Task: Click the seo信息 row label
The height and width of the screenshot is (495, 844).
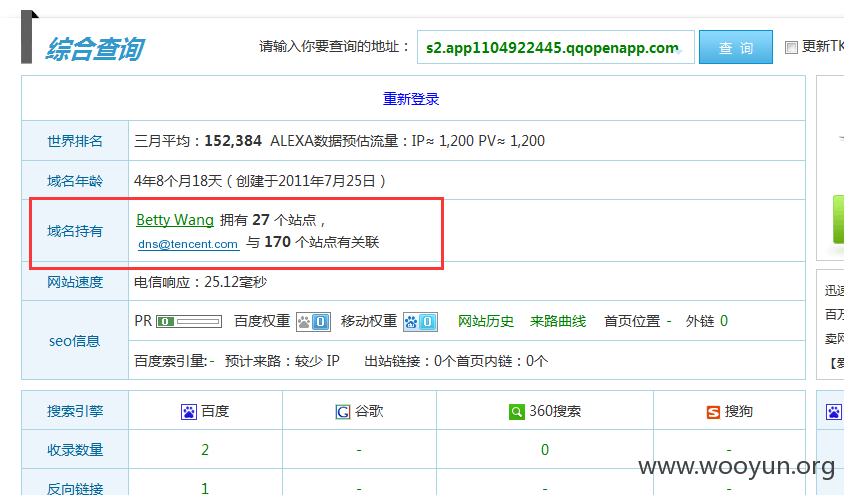Action: pos(75,341)
